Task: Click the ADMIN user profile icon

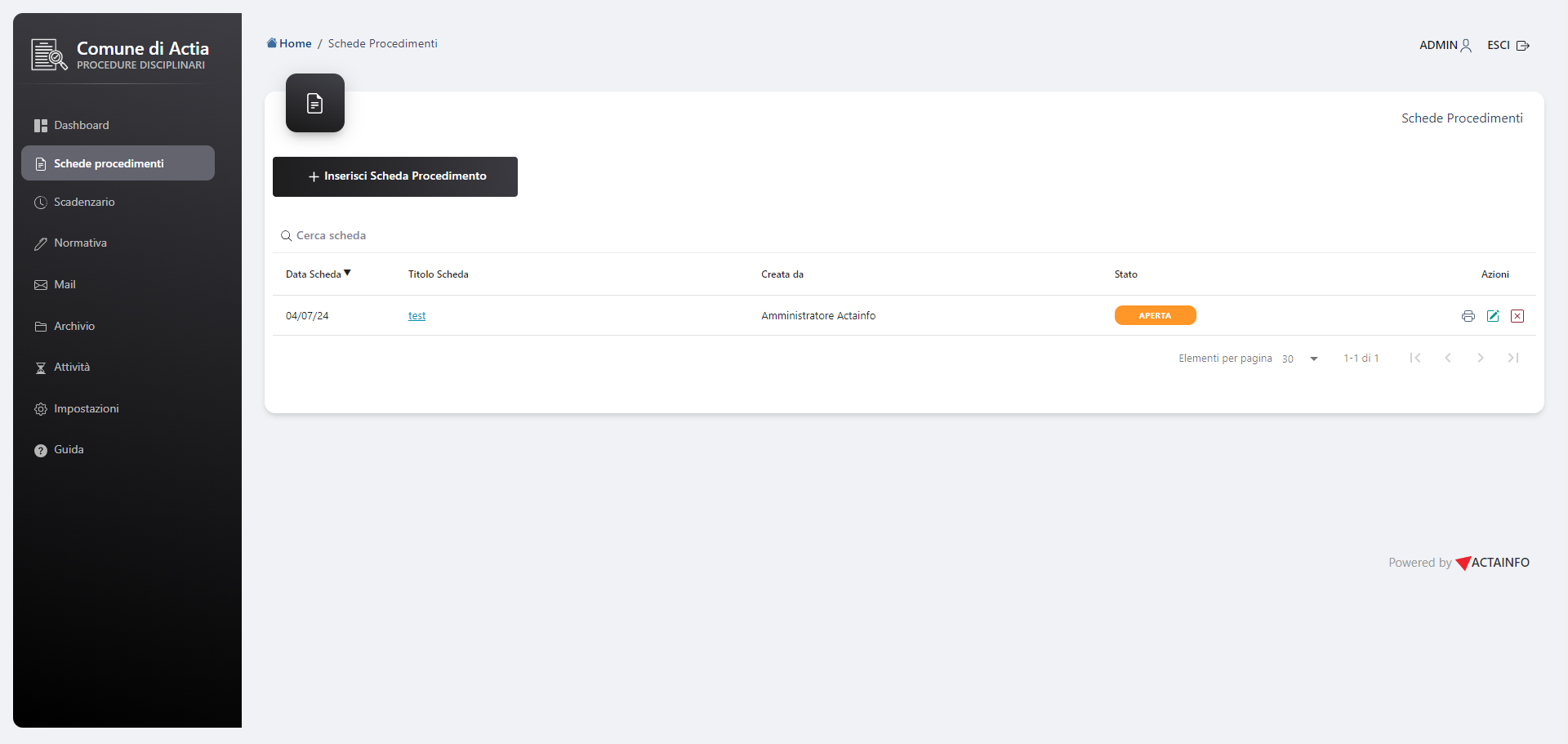Action: [1466, 46]
